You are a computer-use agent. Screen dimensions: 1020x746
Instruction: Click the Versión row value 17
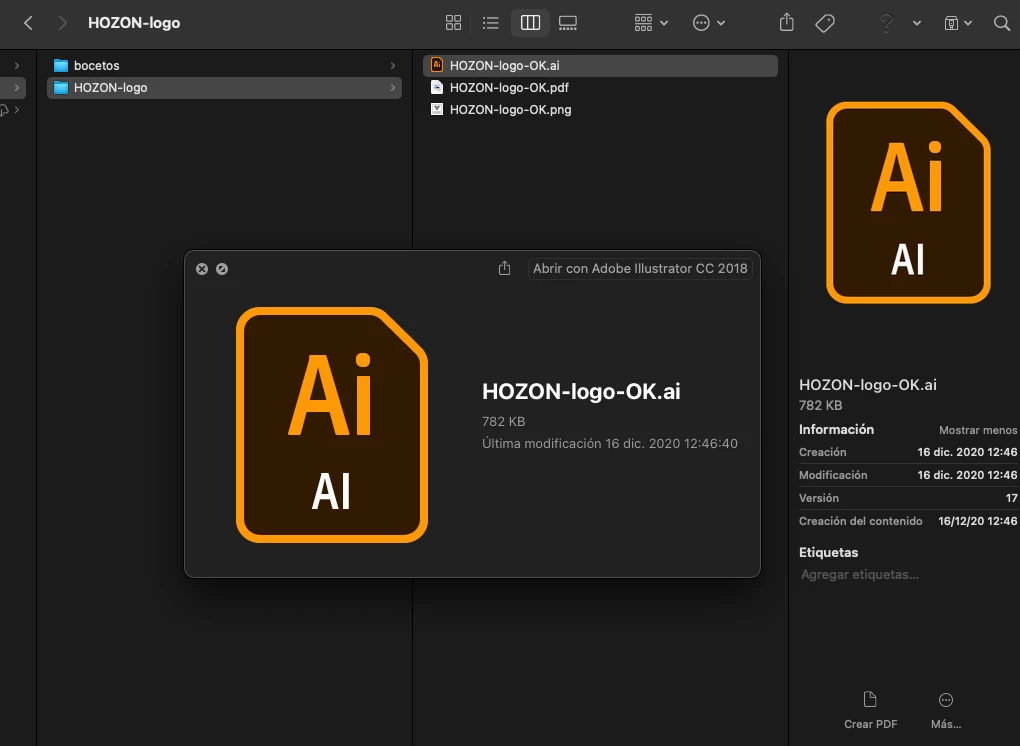tap(1012, 498)
